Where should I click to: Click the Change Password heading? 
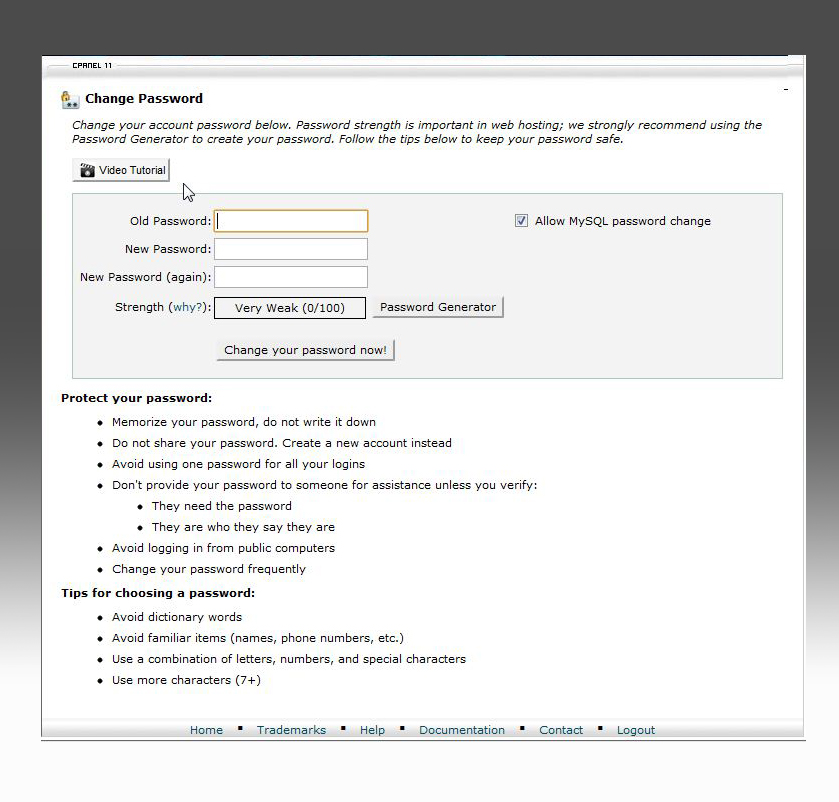pyautogui.click(x=144, y=98)
